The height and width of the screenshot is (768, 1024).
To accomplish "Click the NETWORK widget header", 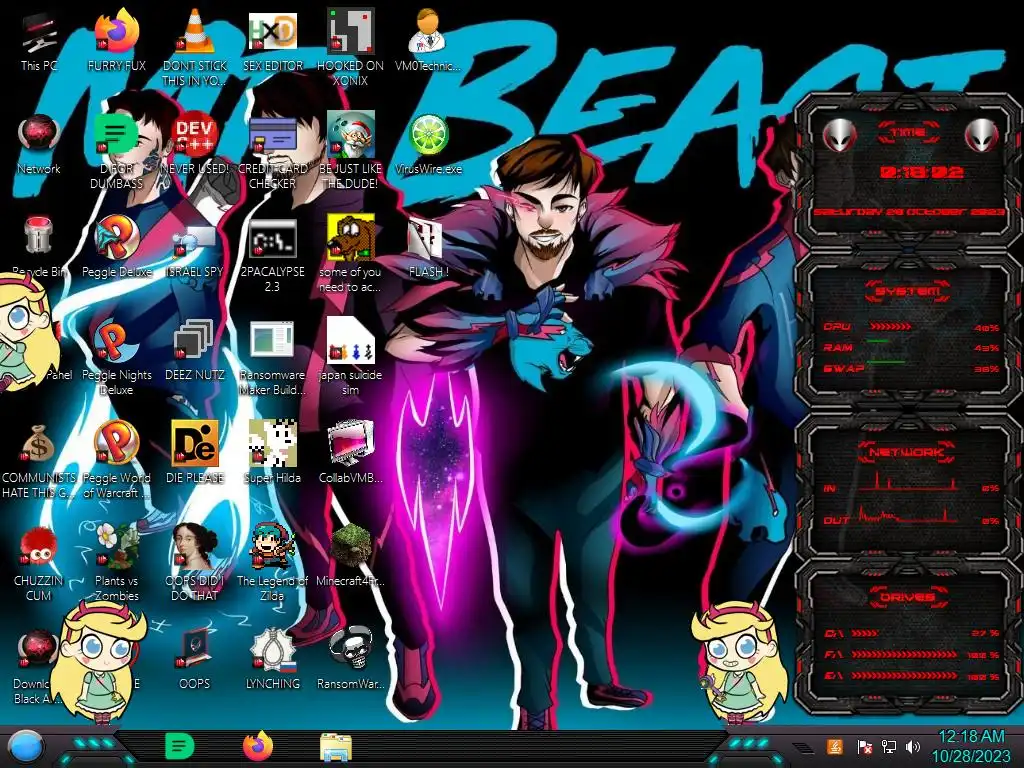I will pos(908,452).
